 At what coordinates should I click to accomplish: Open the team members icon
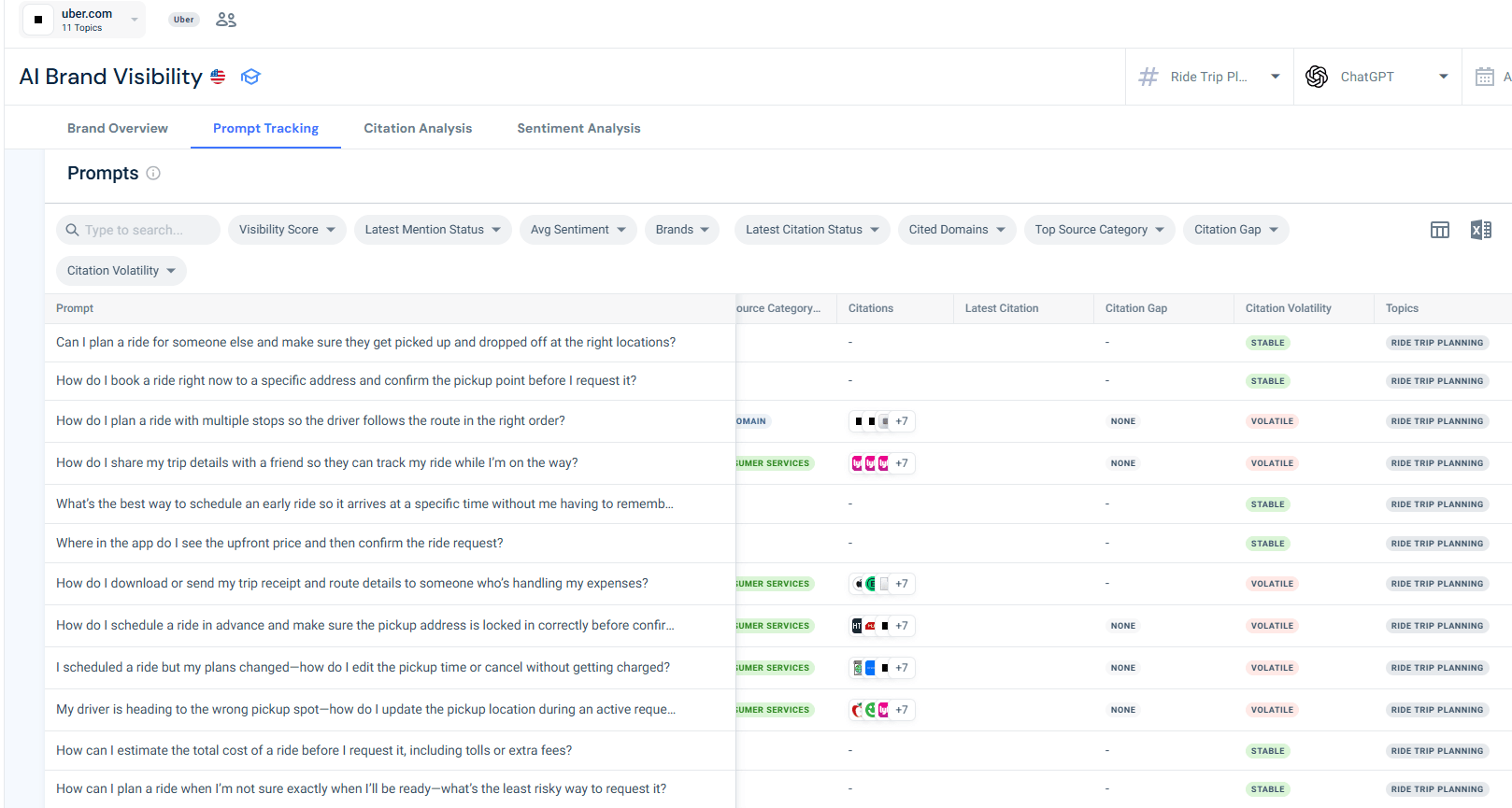pyautogui.click(x=226, y=20)
